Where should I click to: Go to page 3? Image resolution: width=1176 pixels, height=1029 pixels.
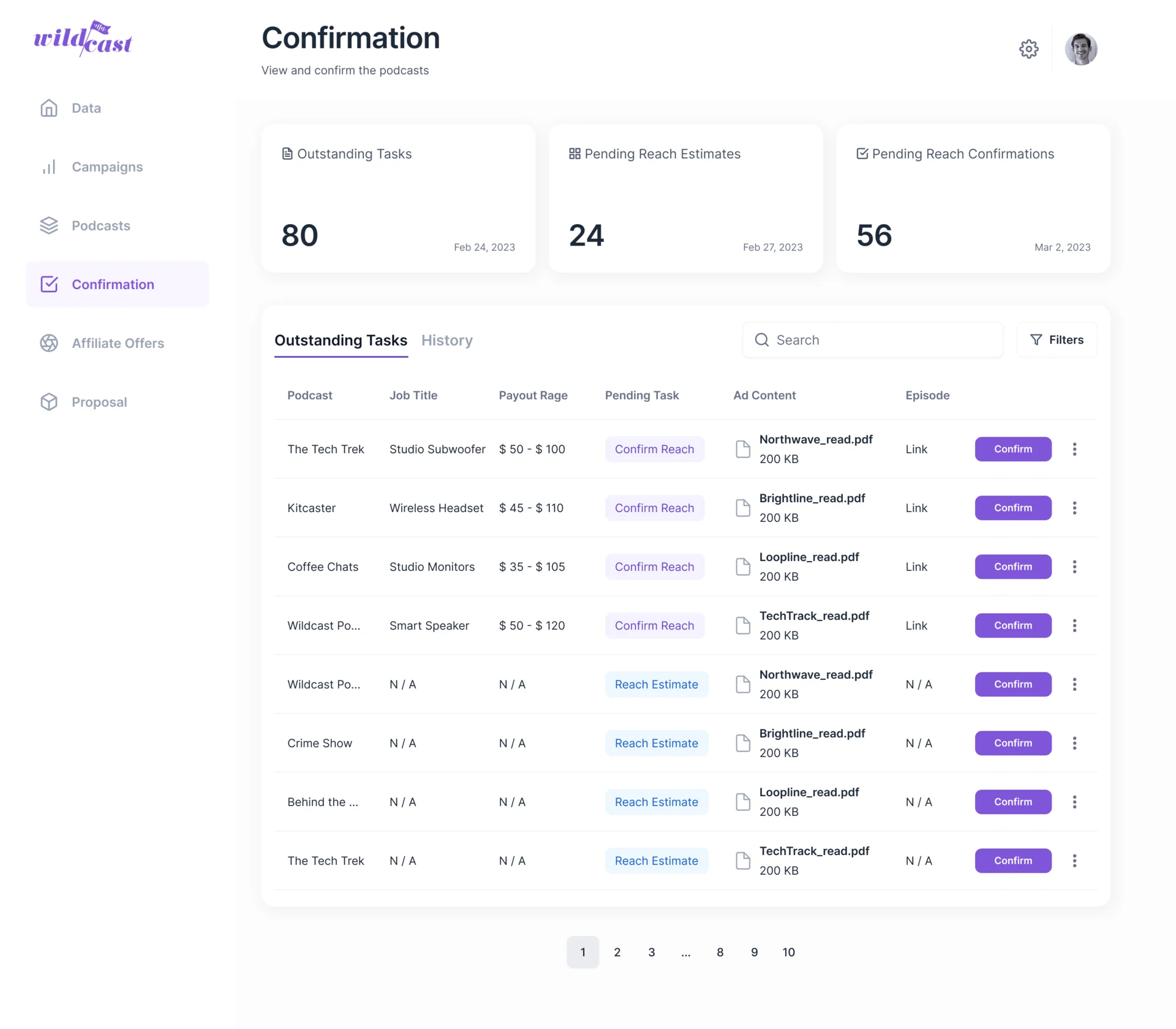[651, 952]
